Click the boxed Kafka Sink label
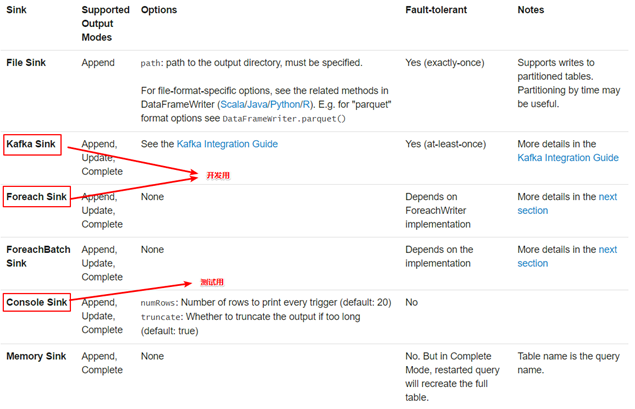 pyautogui.click(x=32, y=145)
